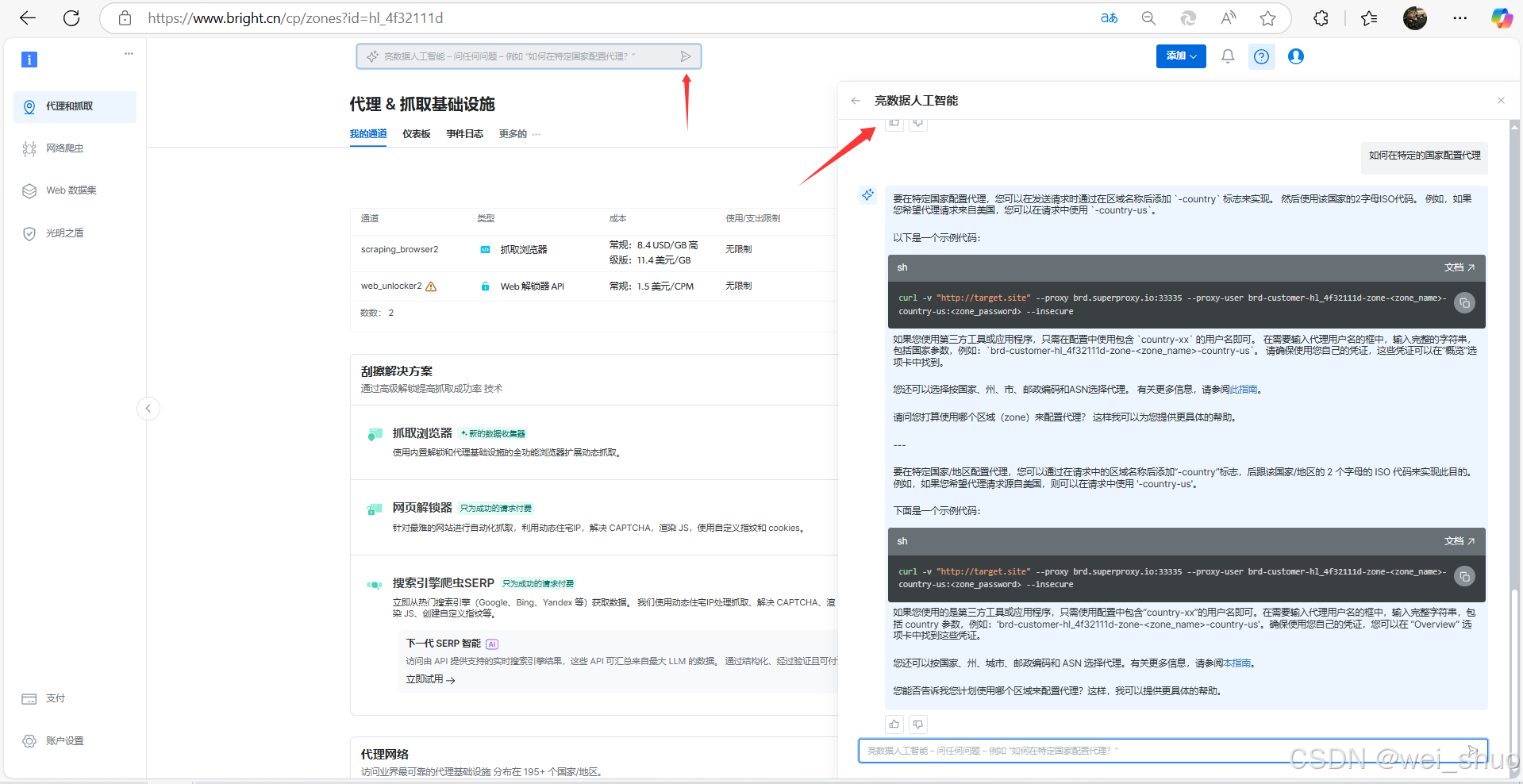Enable read aloud icon in address bar
This screenshot has width=1523, height=784.
[1228, 18]
